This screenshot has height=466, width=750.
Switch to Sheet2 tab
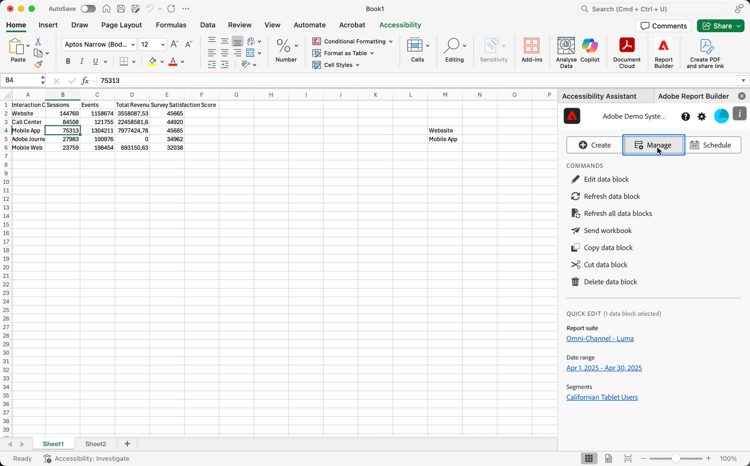click(96, 444)
